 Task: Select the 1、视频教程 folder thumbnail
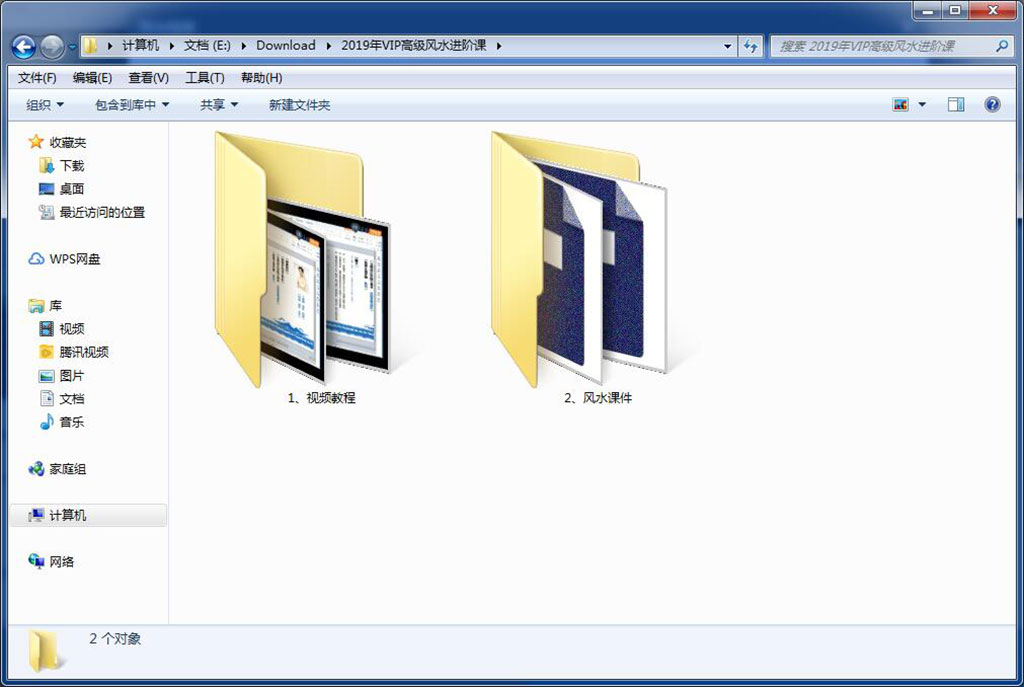(x=302, y=259)
